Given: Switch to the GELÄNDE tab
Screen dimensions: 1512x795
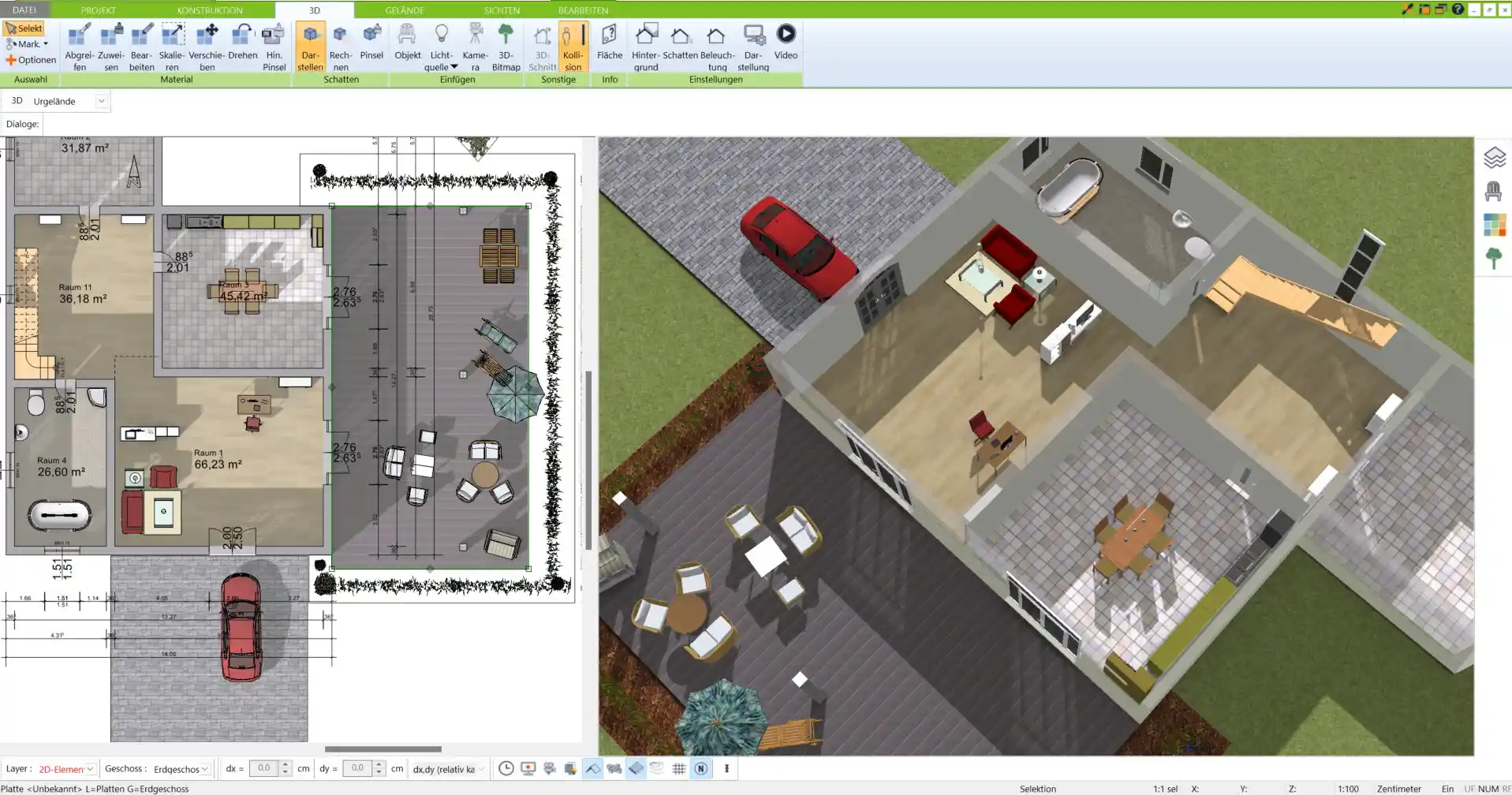Looking at the screenshot, I should (x=405, y=10).
